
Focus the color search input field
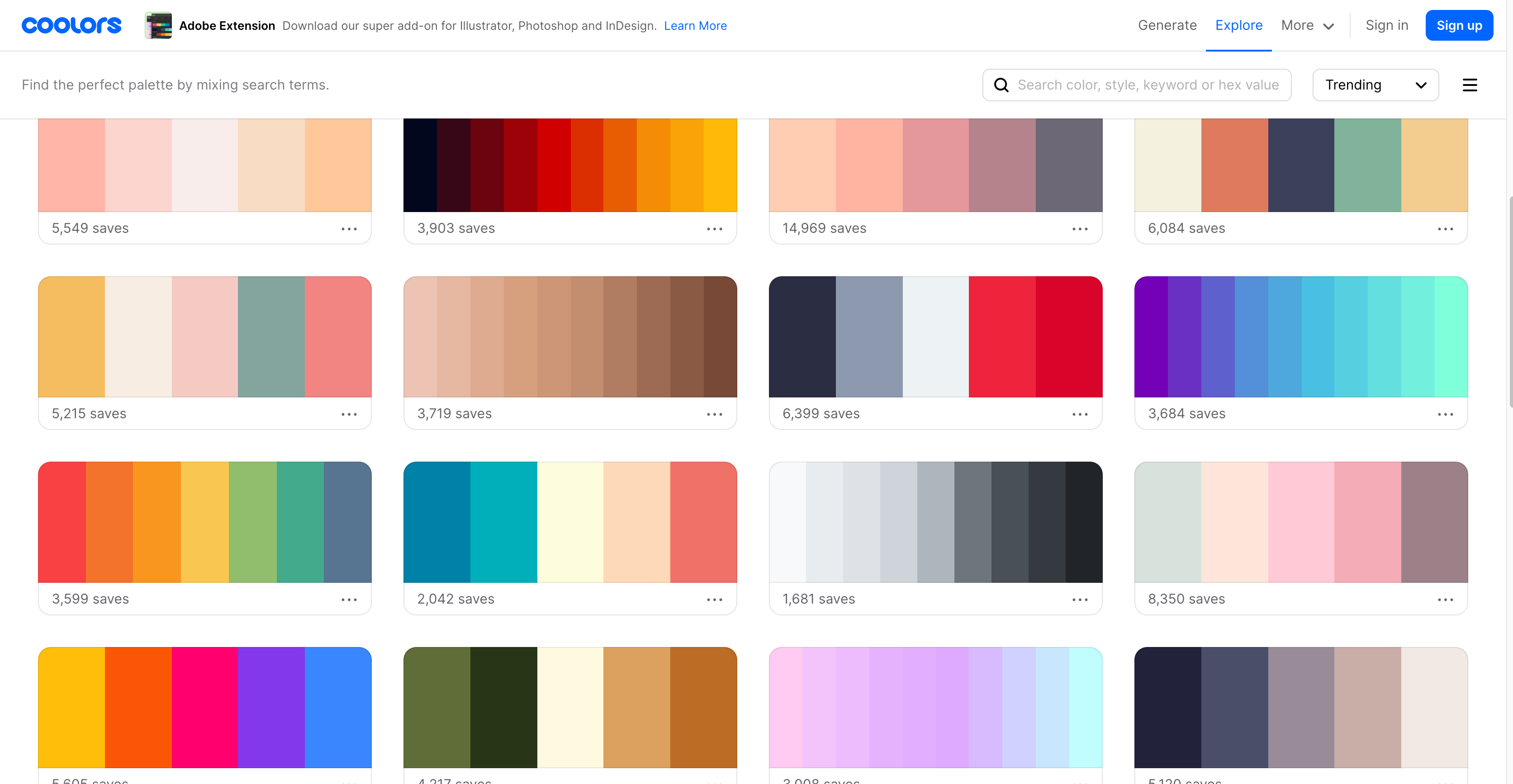tap(1148, 85)
